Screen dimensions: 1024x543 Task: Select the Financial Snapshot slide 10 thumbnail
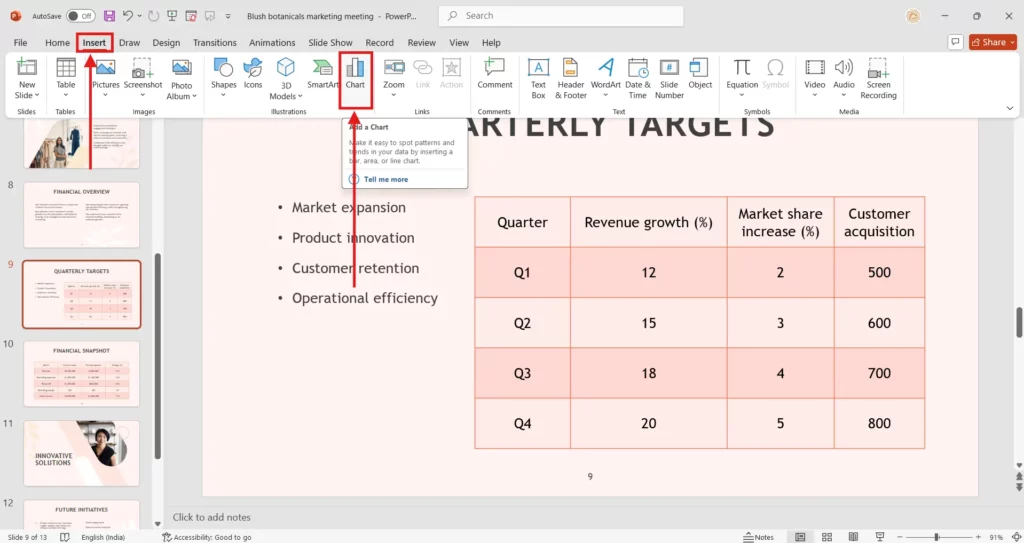[x=82, y=374]
